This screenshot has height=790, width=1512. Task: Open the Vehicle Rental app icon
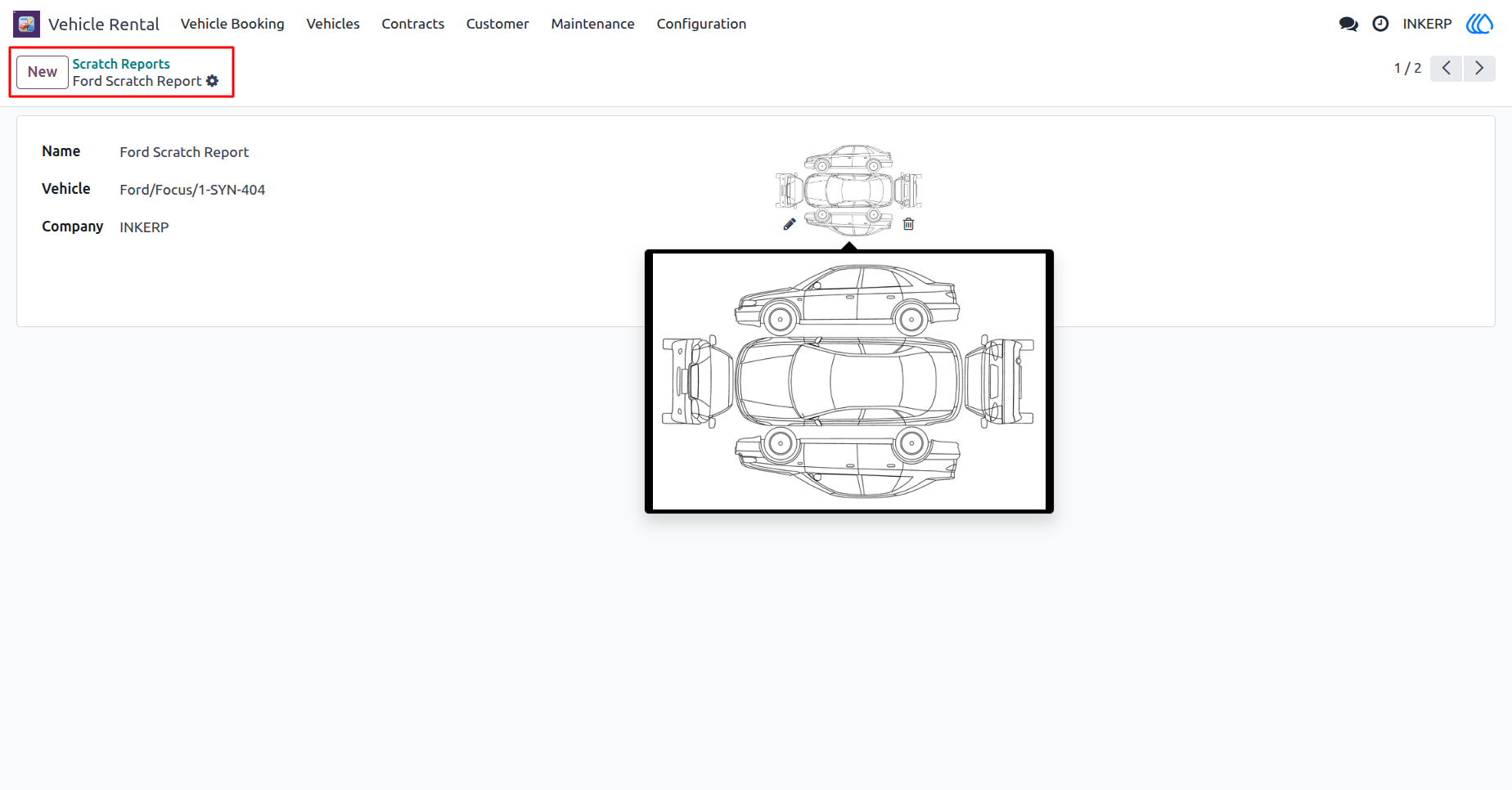[x=26, y=24]
